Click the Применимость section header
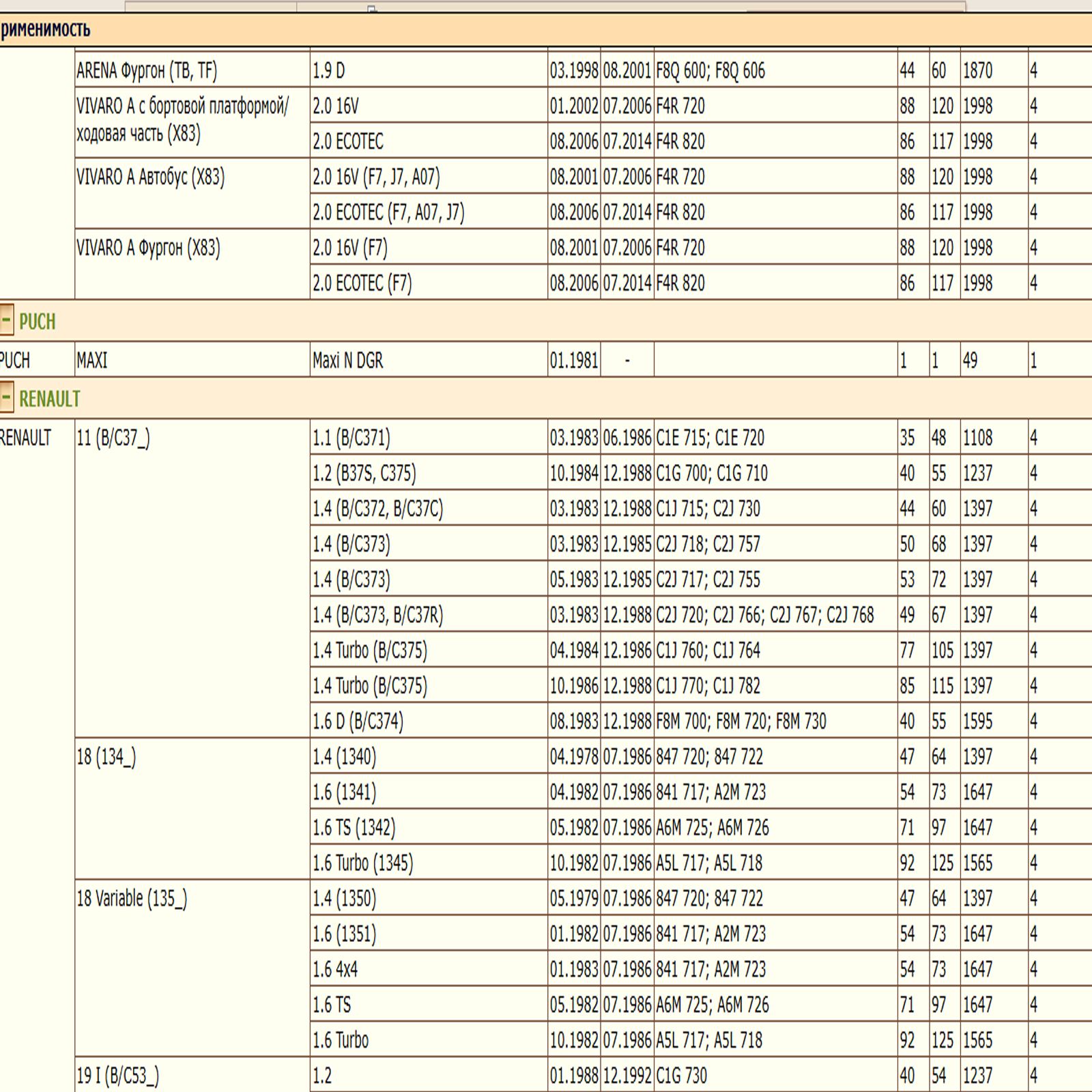This screenshot has width=1092, height=1092. point(45,29)
